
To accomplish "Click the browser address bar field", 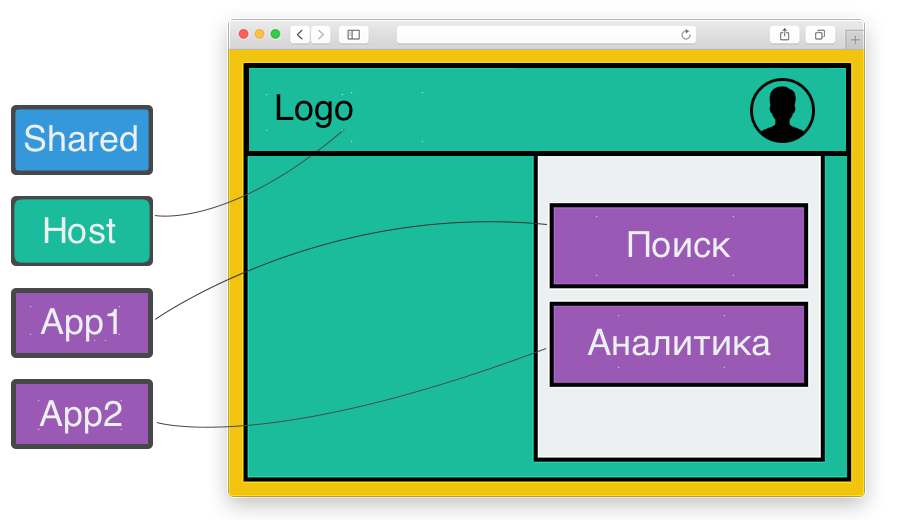I will coord(546,34).
